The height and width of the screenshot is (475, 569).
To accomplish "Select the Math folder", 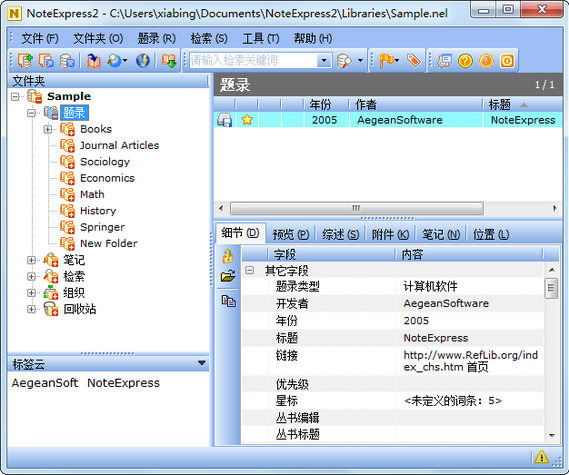I will tap(92, 194).
